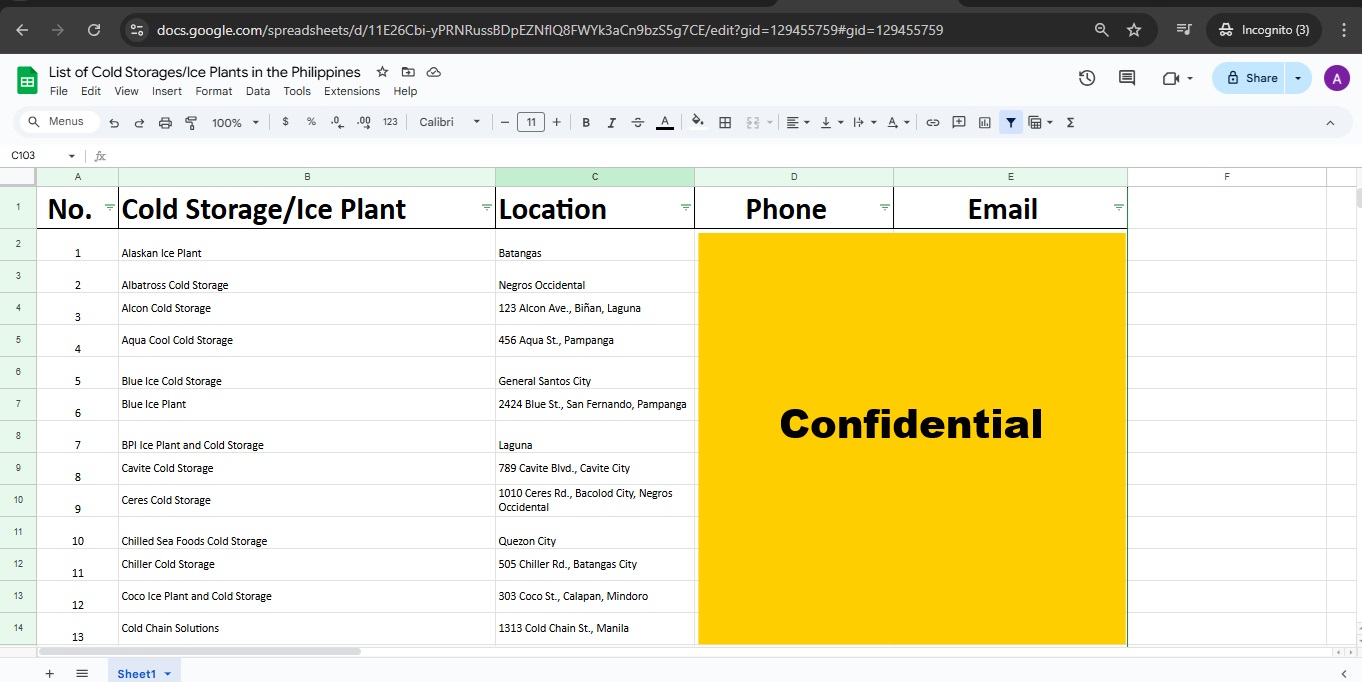Click the borders icon in toolbar
This screenshot has width=1362, height=682.
point(725,123)
